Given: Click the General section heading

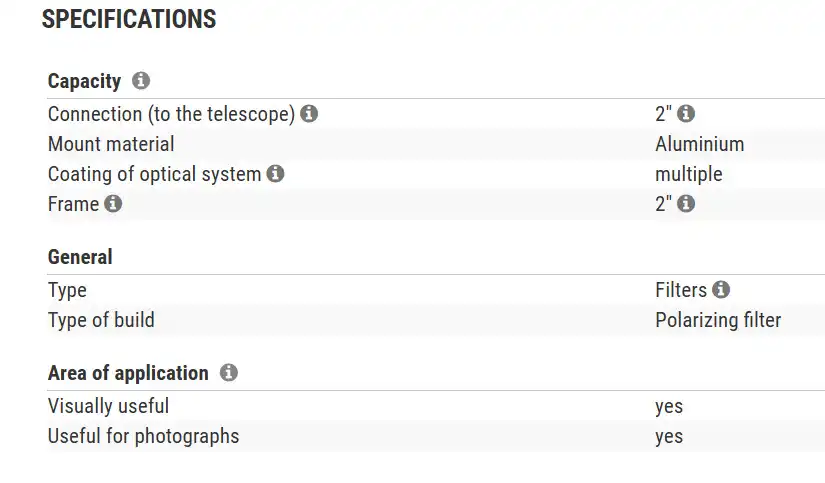Looking at the screenshot, I should click(x=80, y=257).
